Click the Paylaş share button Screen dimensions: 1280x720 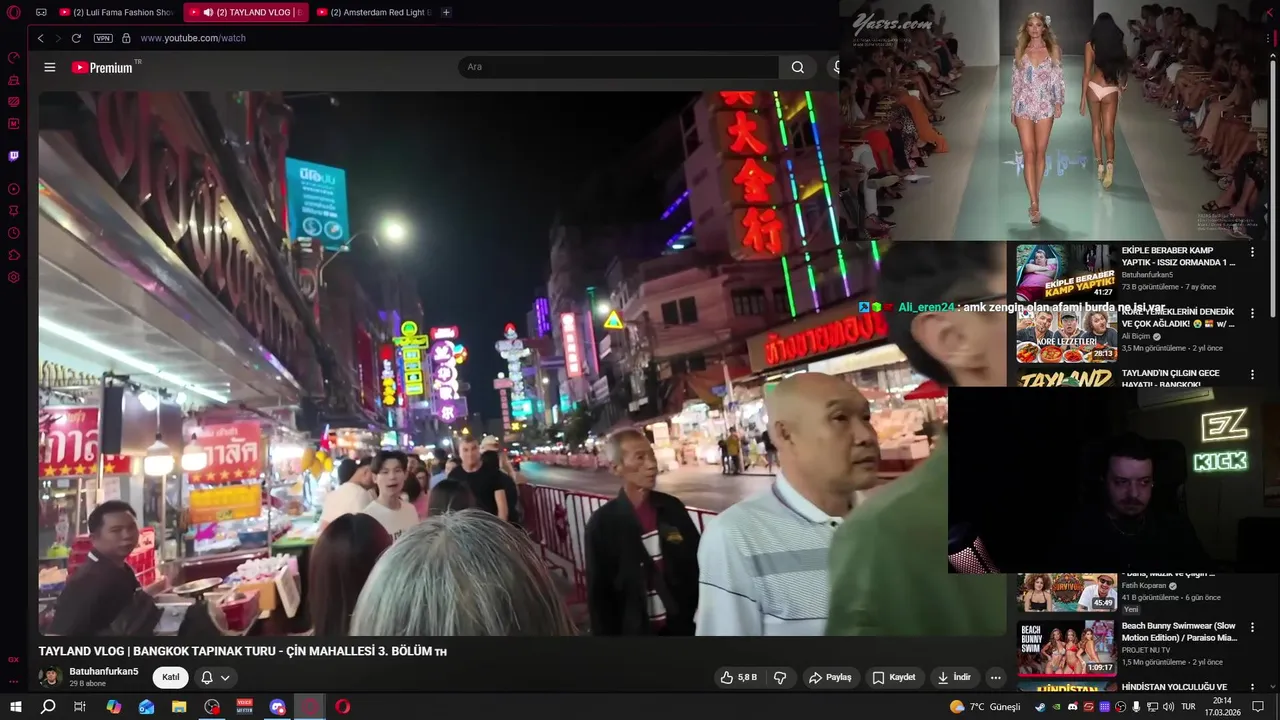(x=830, y=677)
